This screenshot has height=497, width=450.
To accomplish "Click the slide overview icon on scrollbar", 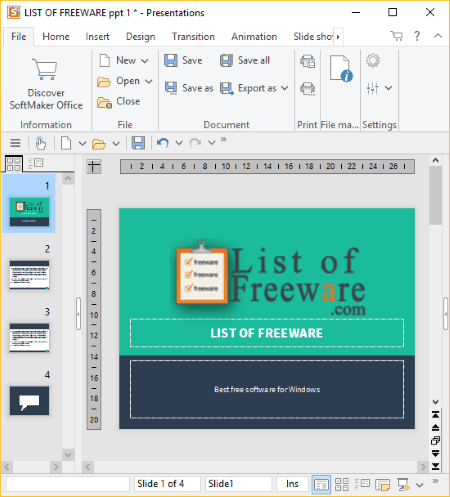I will (x=435, y=441).
